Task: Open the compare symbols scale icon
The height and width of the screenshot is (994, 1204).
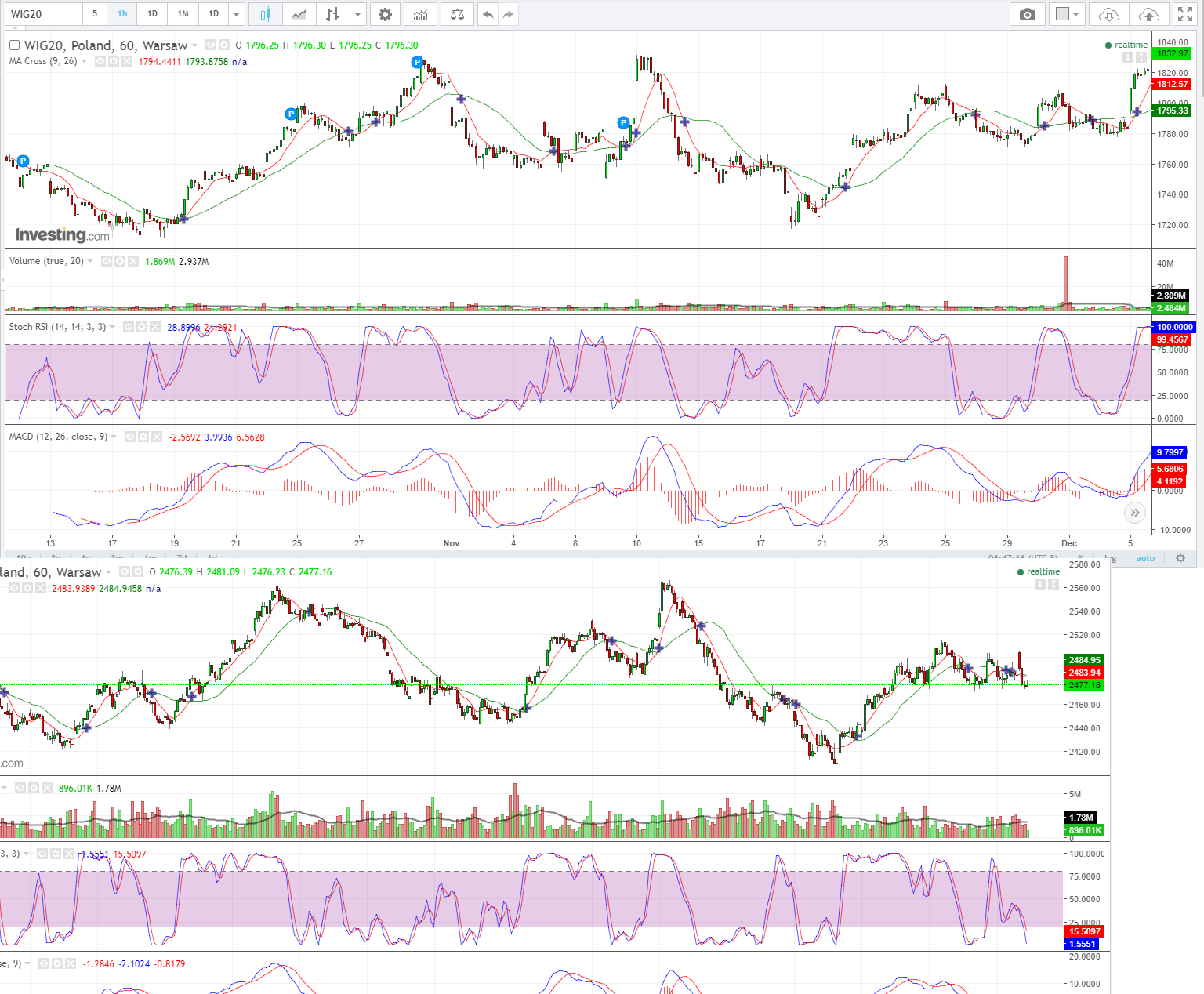Action: [x=458, y=14]
